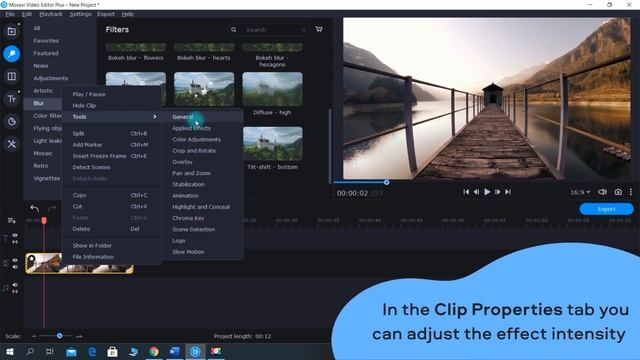Open Microsoft Store from the taskbar

113,351
